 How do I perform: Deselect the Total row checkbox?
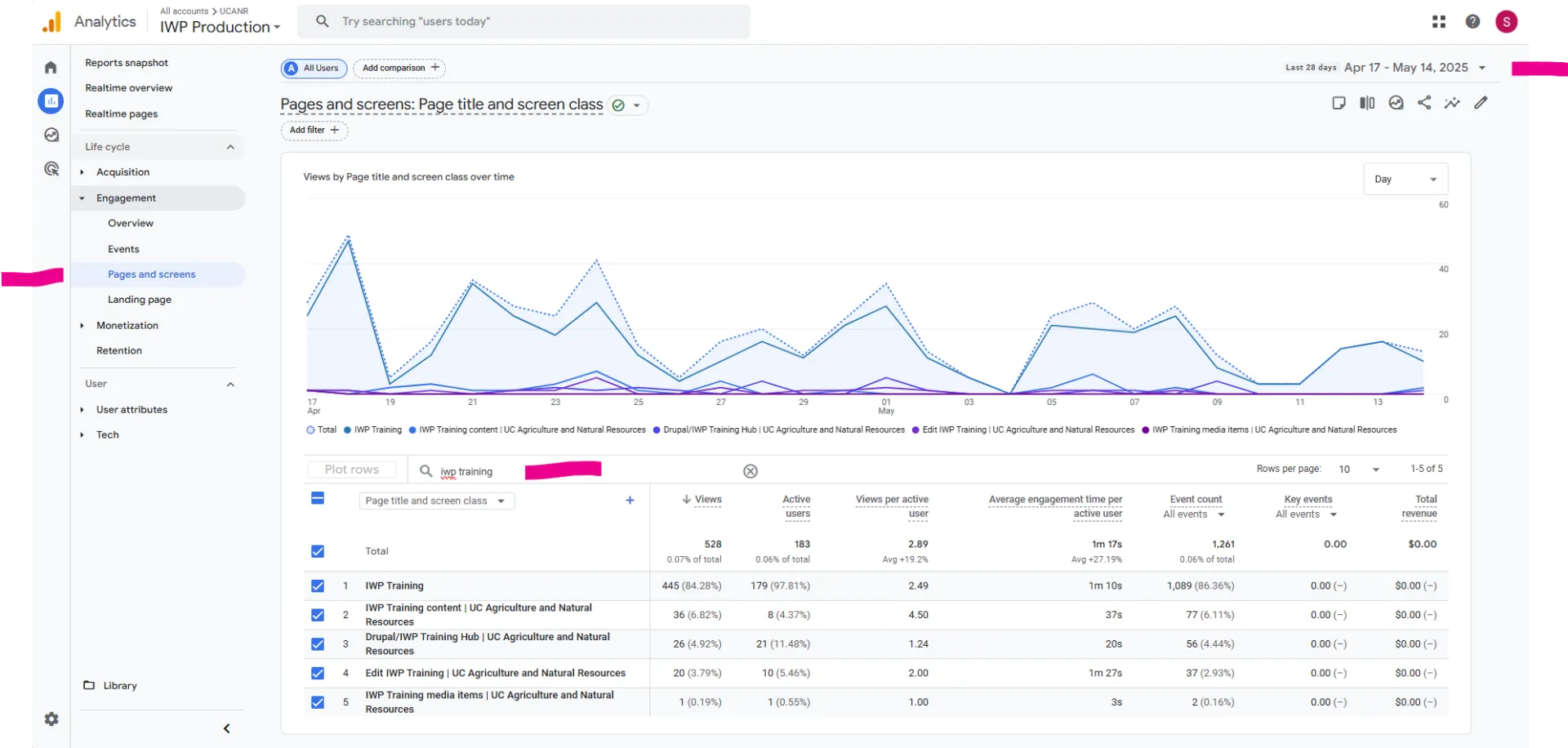317,551
